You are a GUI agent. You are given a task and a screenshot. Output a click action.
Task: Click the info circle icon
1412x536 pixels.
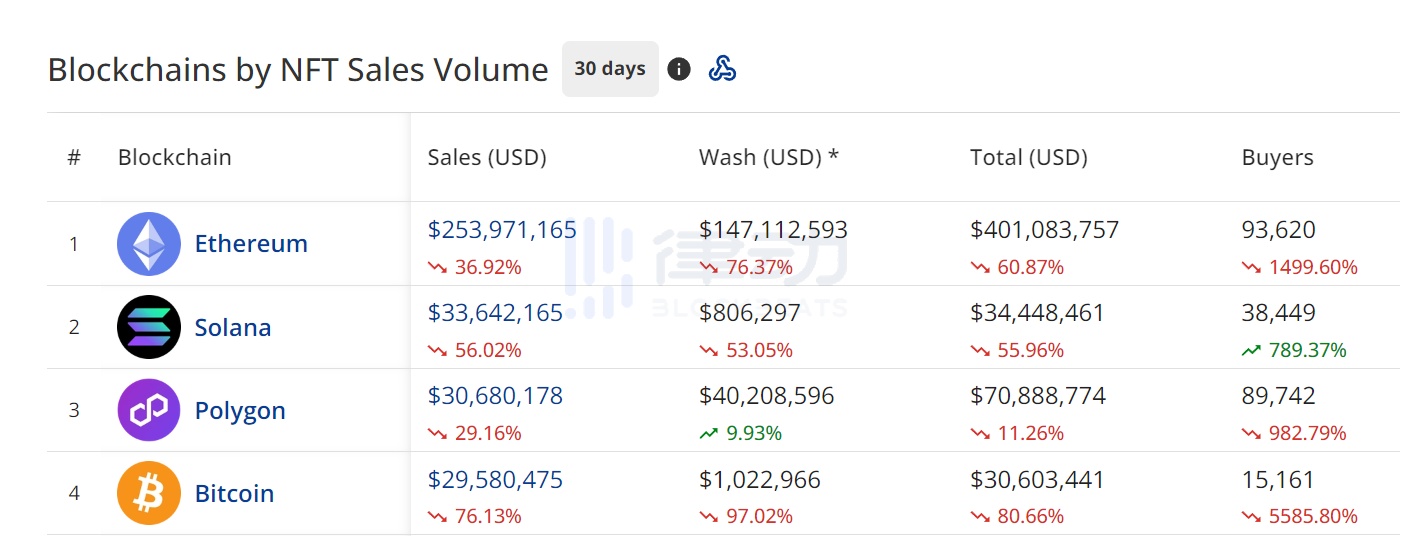[679, 69]
